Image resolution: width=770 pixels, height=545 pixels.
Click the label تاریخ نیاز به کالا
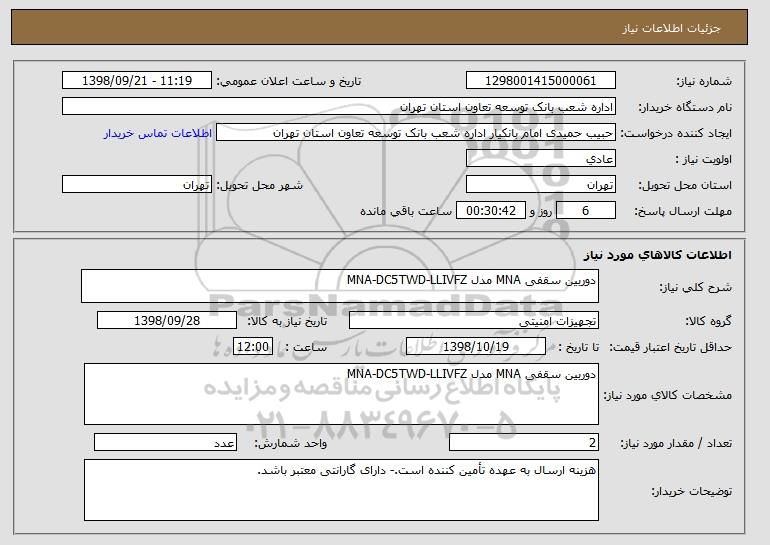287,321
